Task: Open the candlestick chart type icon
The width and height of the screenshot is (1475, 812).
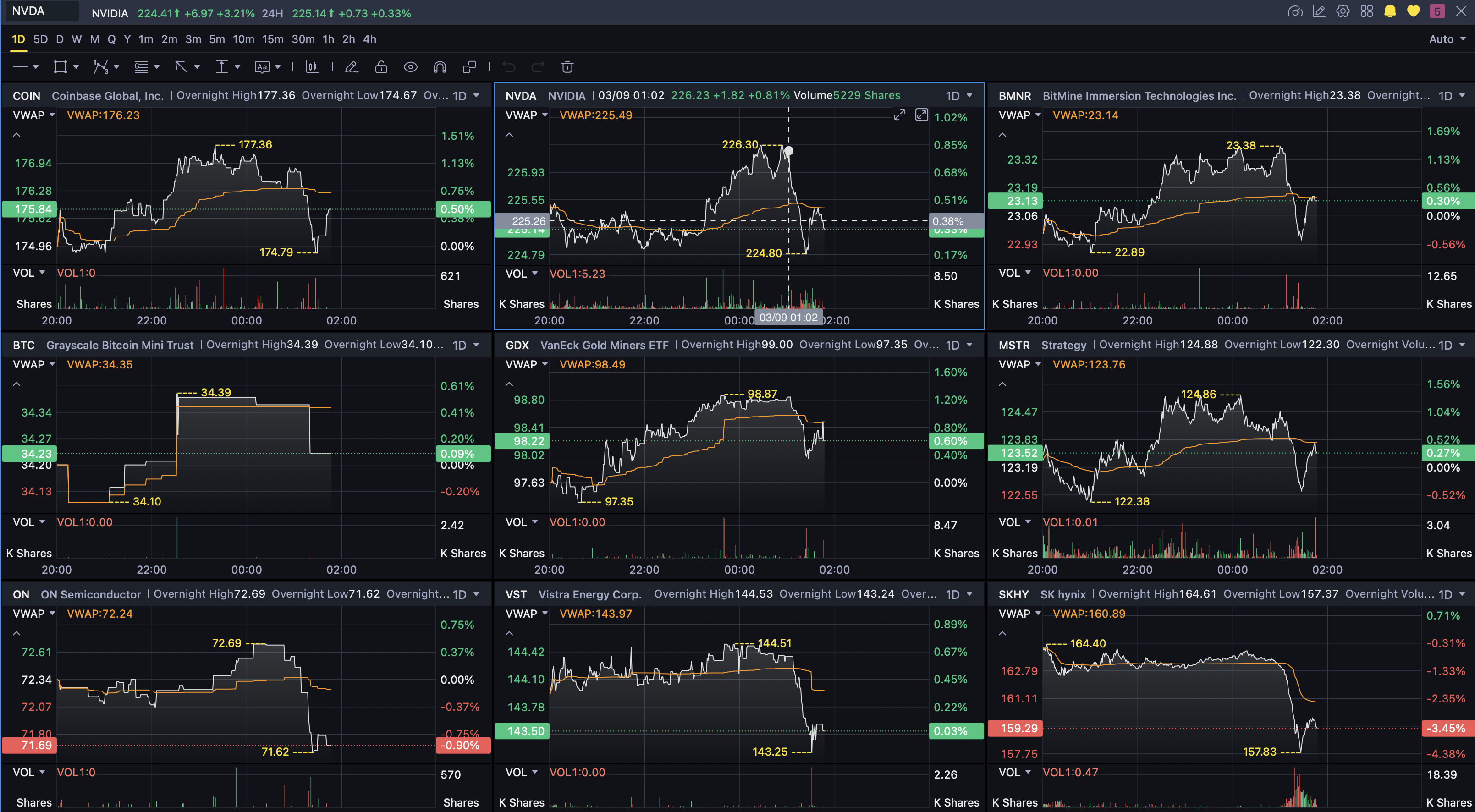Action: (312, 67)
